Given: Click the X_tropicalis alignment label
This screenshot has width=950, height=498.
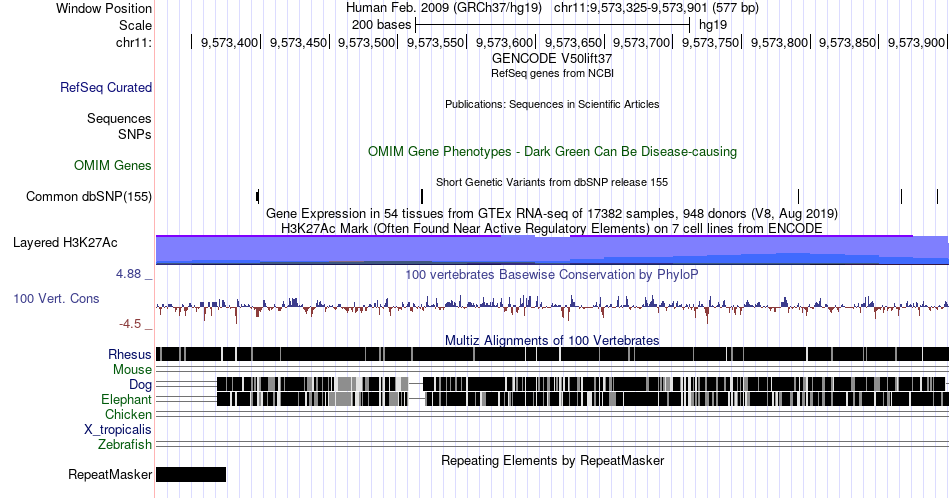Looking at the screenshot, I should pos(118,430).
